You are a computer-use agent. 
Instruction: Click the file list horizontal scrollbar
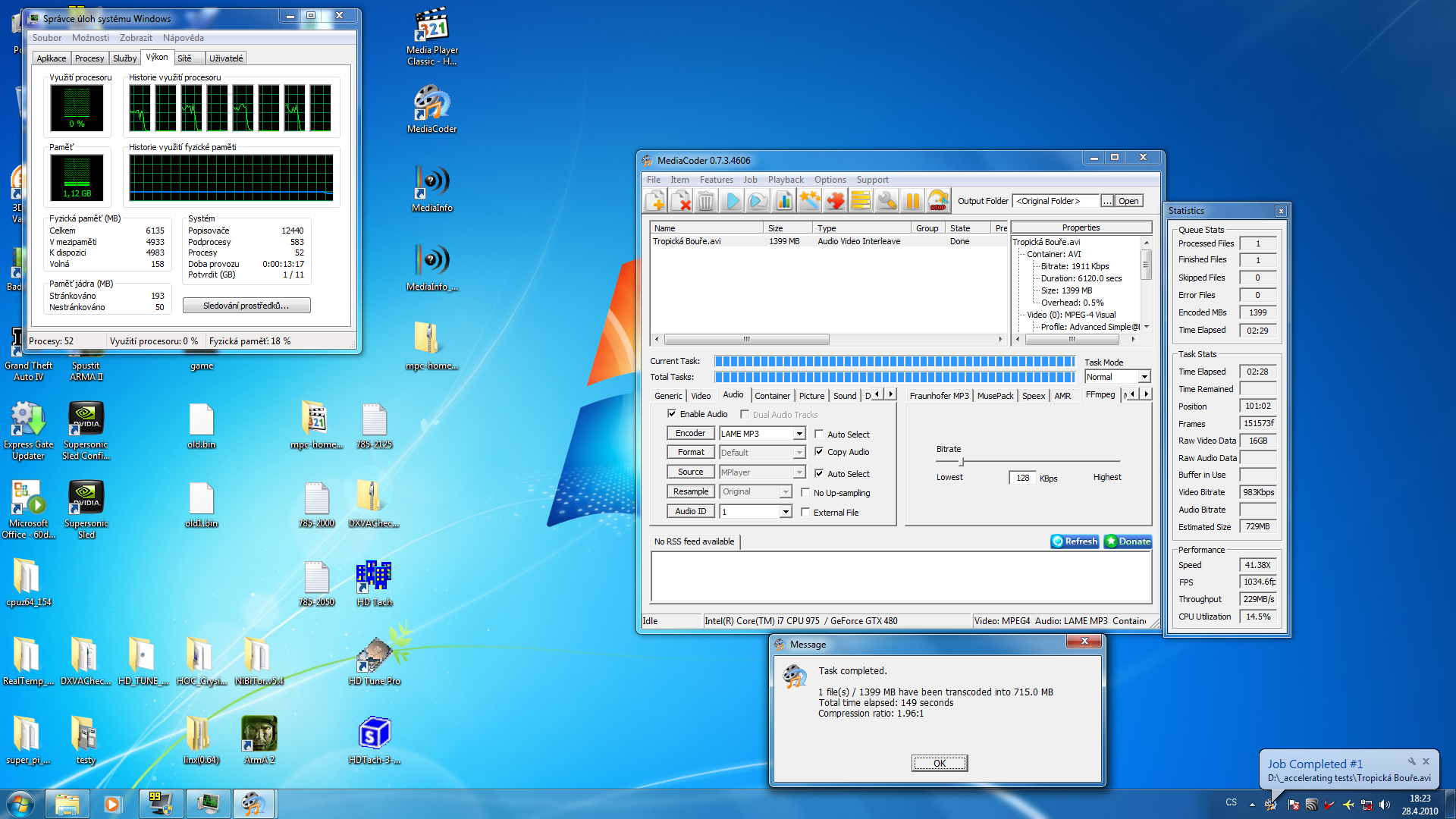click(x=828, y=339)
